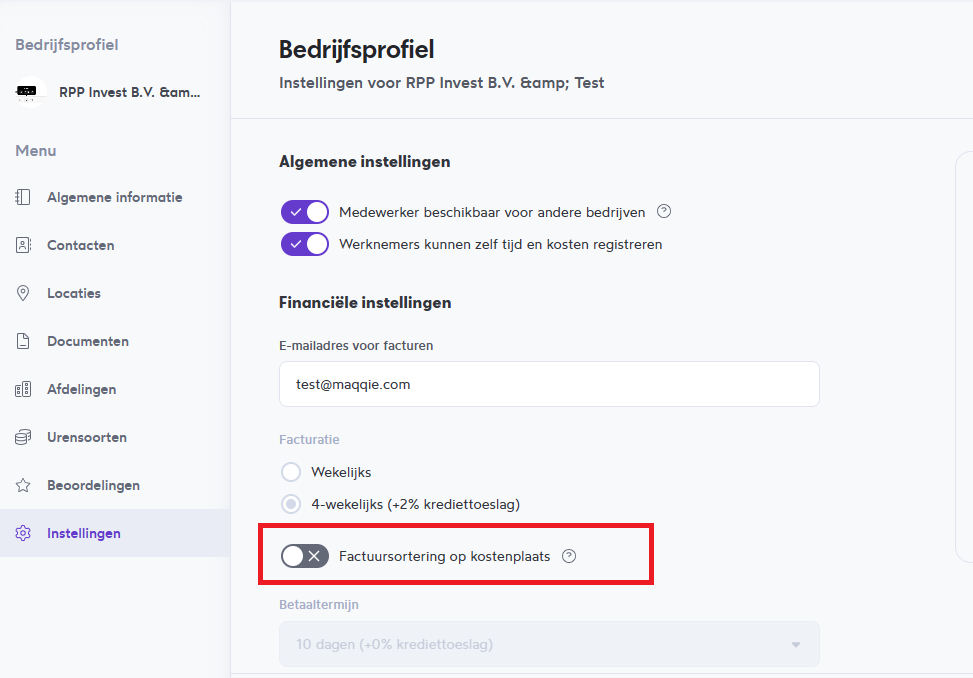Select the Wekelijks radio option
The height and width of the screenshot is (678, 973).
(291, 472)
